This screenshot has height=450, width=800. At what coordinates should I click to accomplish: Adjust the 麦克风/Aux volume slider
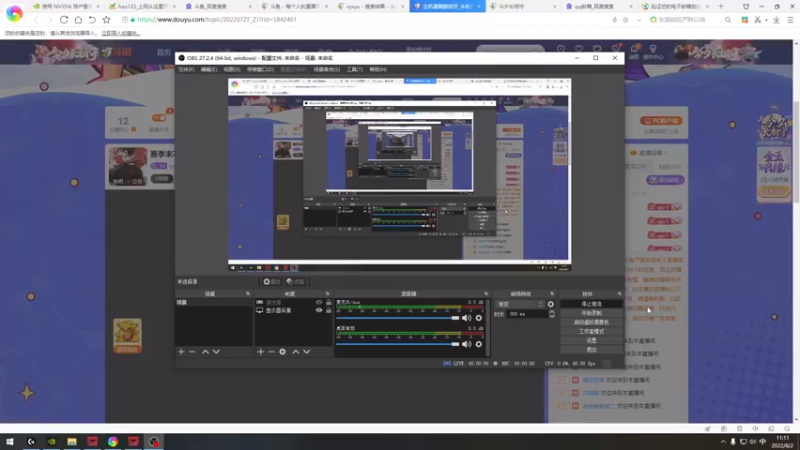pos(398,318)
